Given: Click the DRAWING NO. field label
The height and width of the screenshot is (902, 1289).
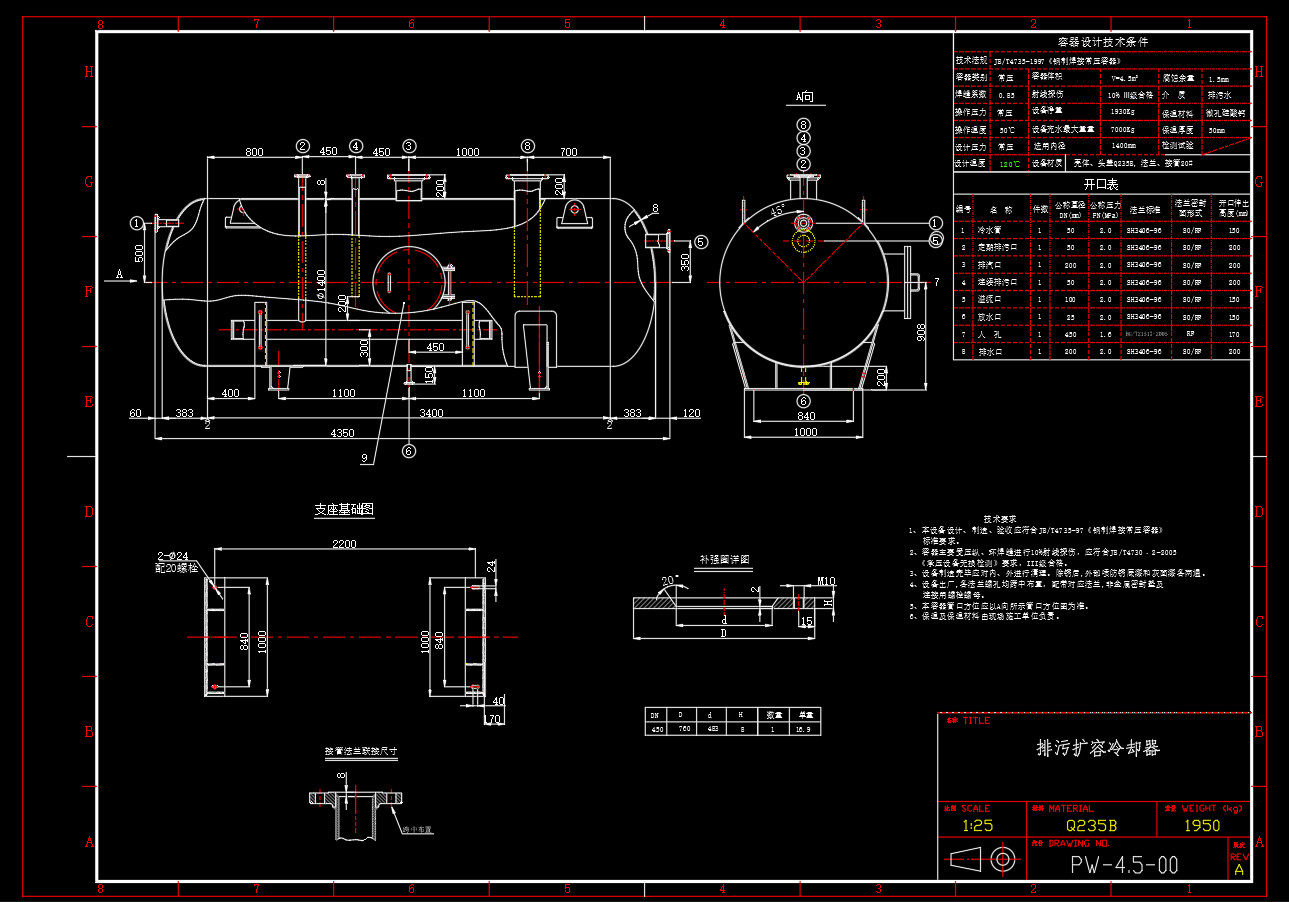Looking at the screenshot, I should click(x=1071, y=844).
